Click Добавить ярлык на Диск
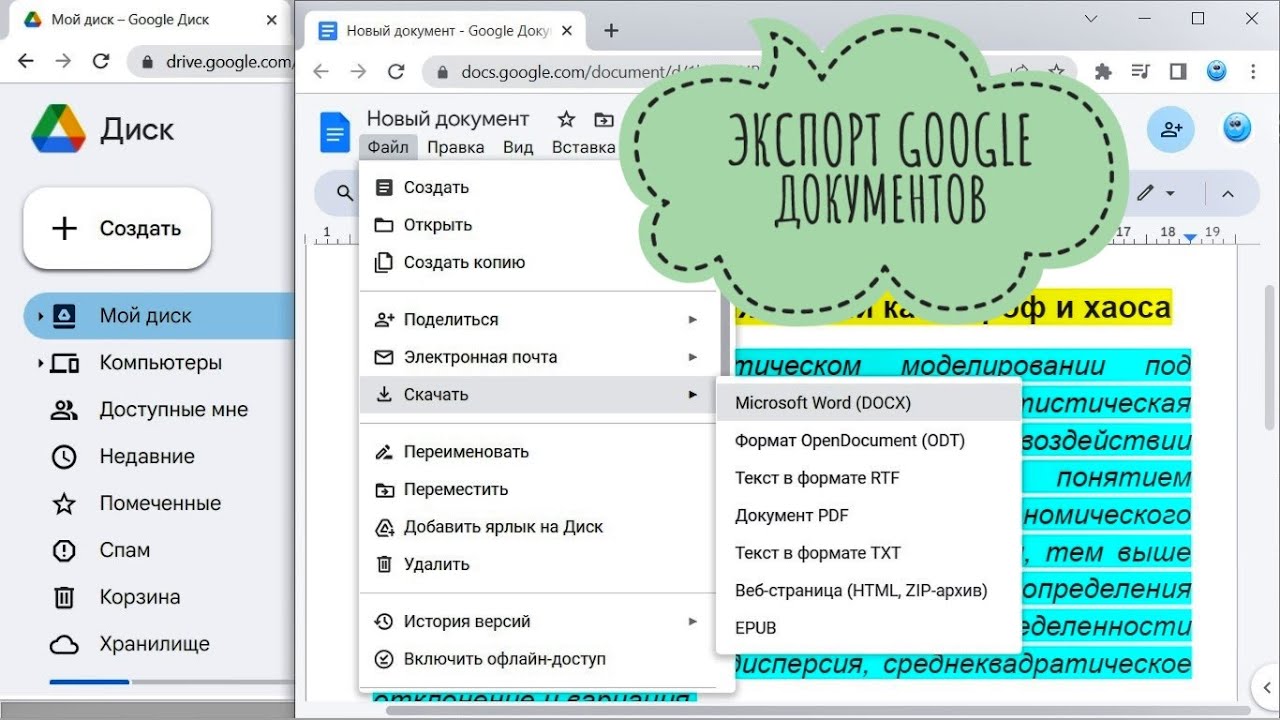Viewport: 1280px width, 720px height. pyautogui.click(x=539, y=527)
